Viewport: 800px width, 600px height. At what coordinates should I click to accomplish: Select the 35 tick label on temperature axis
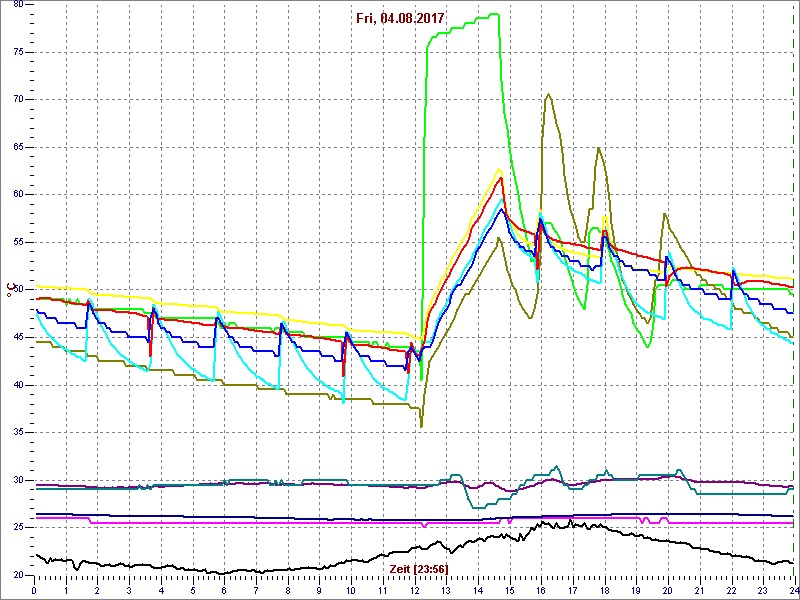click(x=18, y=433)
